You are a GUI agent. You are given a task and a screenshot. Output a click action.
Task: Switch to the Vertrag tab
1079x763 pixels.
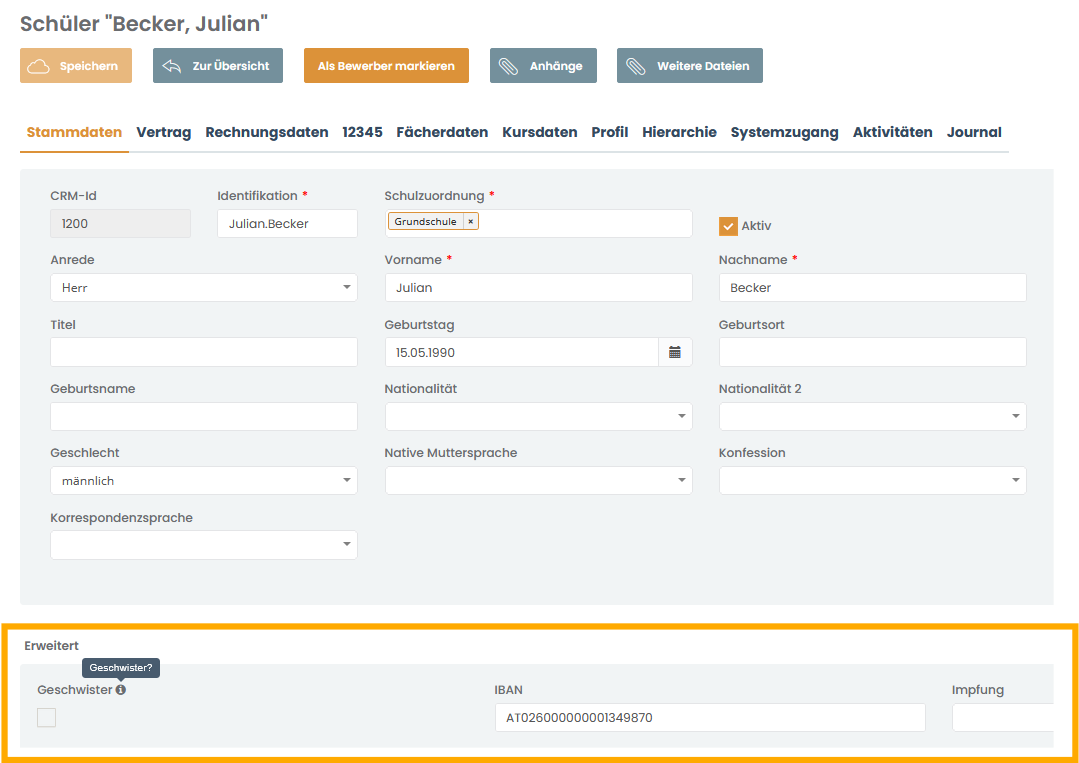[164, 132]
